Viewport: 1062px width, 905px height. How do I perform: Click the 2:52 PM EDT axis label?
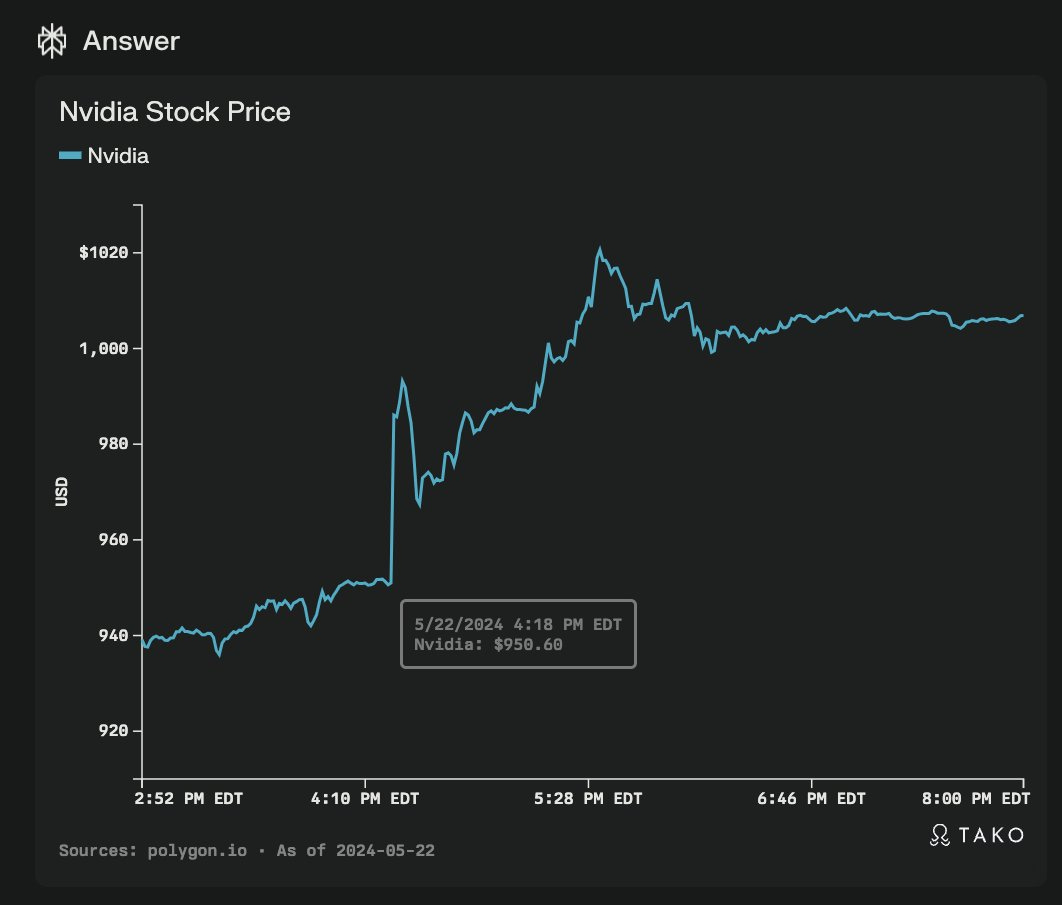coord(188,799)
